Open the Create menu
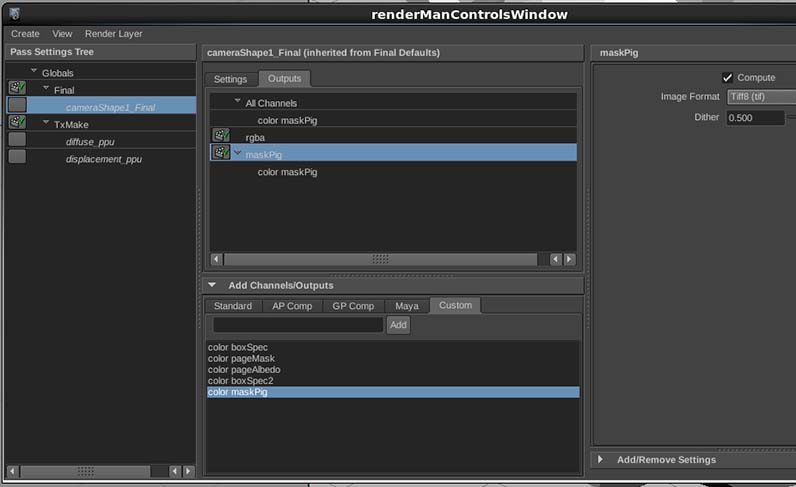Viewport: 796px width, 487px height. pyautogui.click(x=25, y=34)
